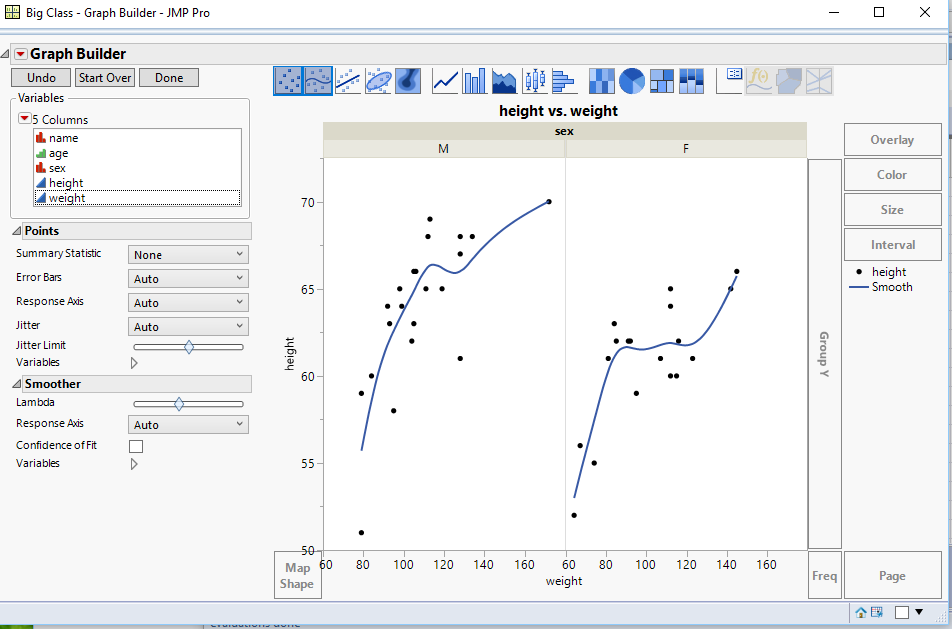
Task: Open the data table icon in status bar
Action: pyautogui.click(x=877, y=612)
